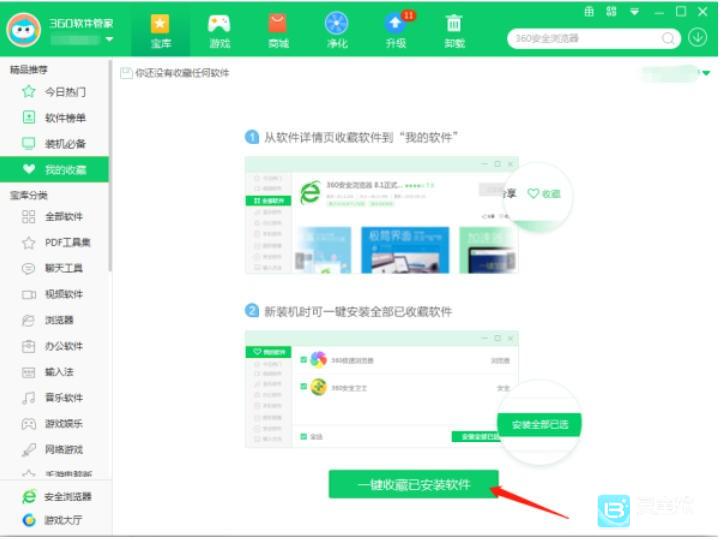723x540 pixels.
Task: Click the sidebar vertical scrollbar
Action: point(110,166)
